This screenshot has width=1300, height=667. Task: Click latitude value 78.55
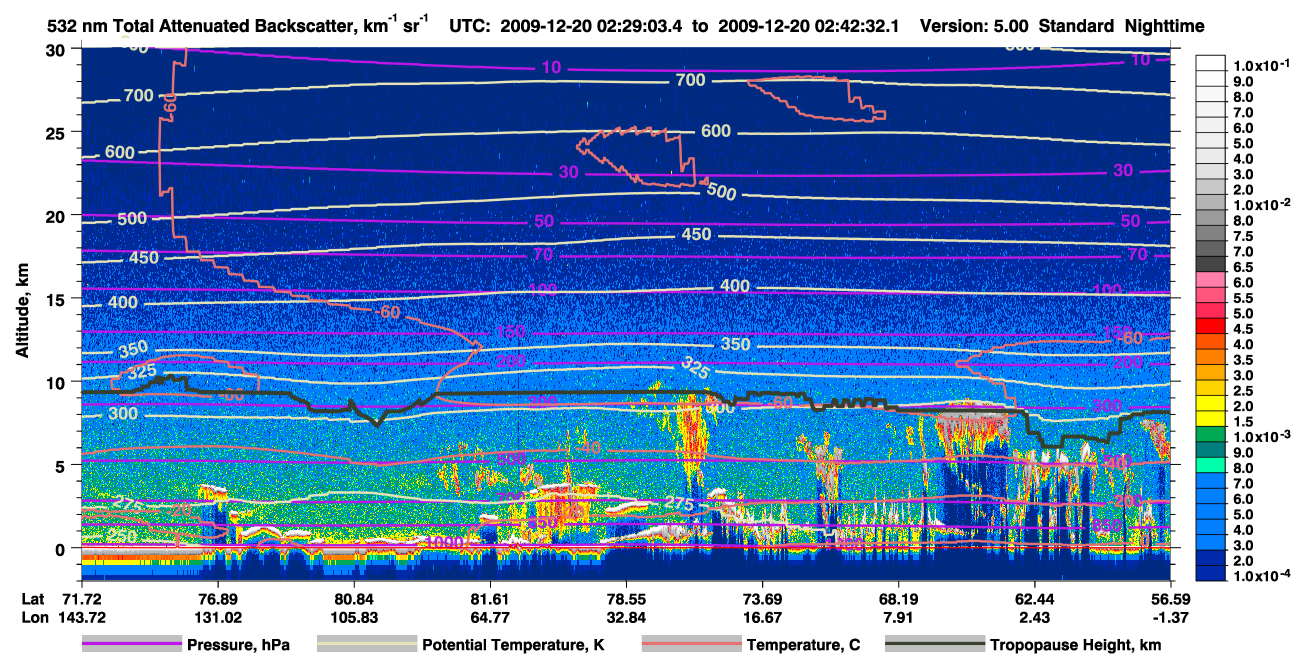(626, 599)
